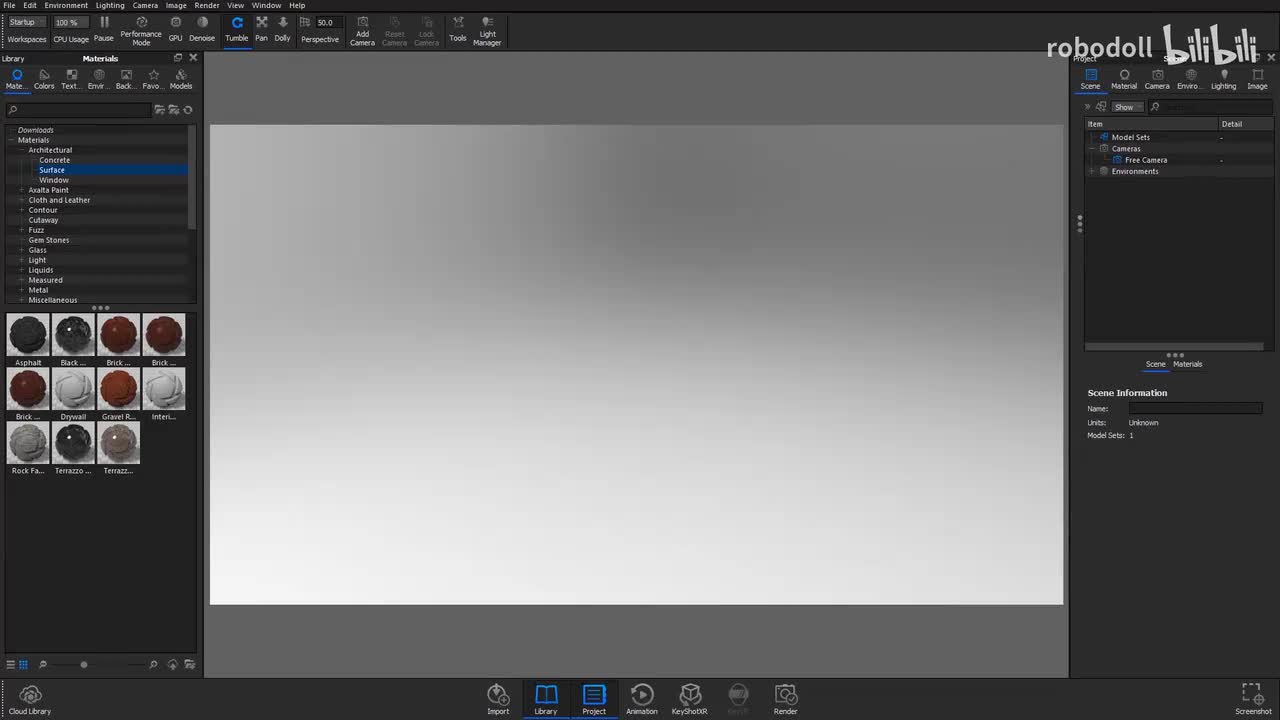Viewport: 1280px width, 720px height.
Task: Expand the Cloth and Leather folder
Action: (x=21, y=200)
